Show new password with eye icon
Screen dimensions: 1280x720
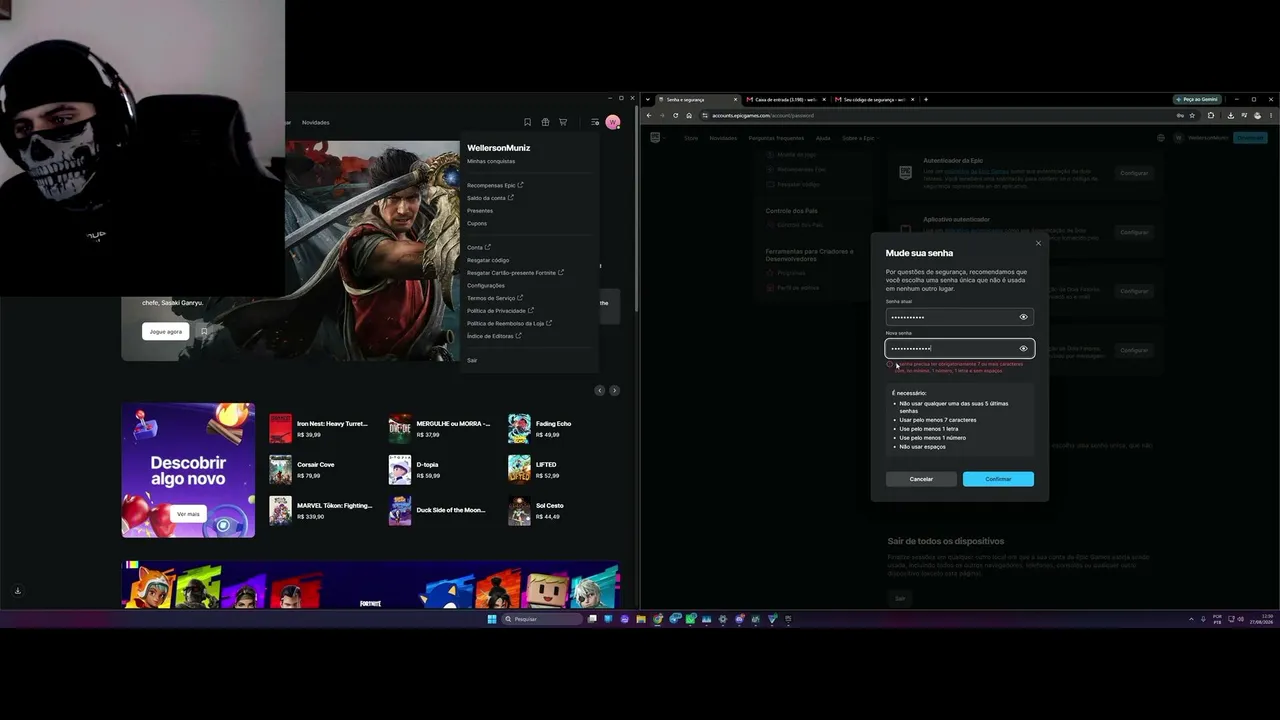[x=1023, y=349]
